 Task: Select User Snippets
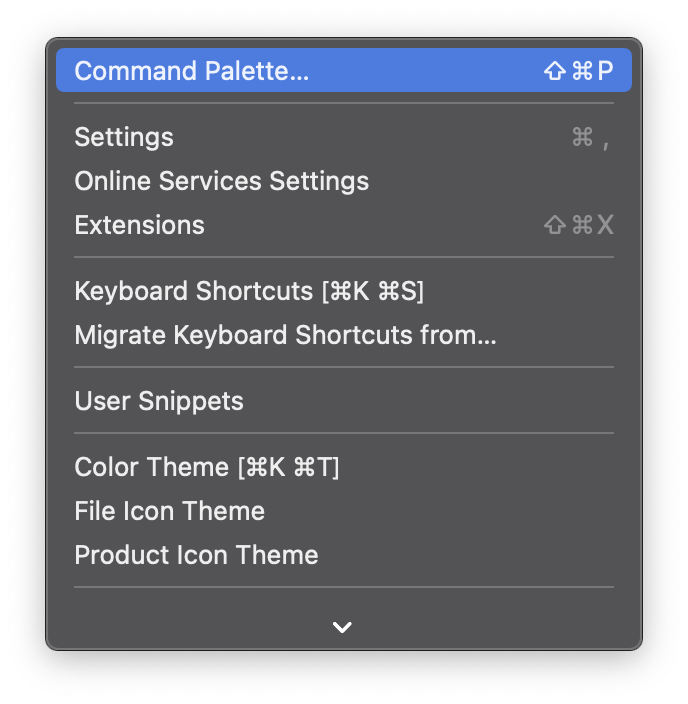(344, 401)
